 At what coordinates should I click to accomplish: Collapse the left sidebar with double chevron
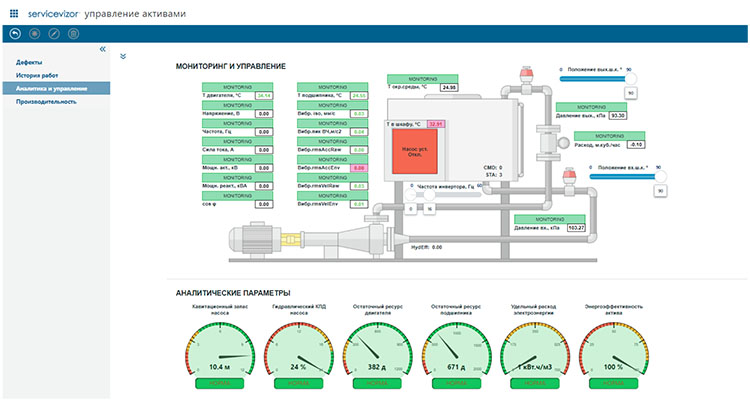103,49
